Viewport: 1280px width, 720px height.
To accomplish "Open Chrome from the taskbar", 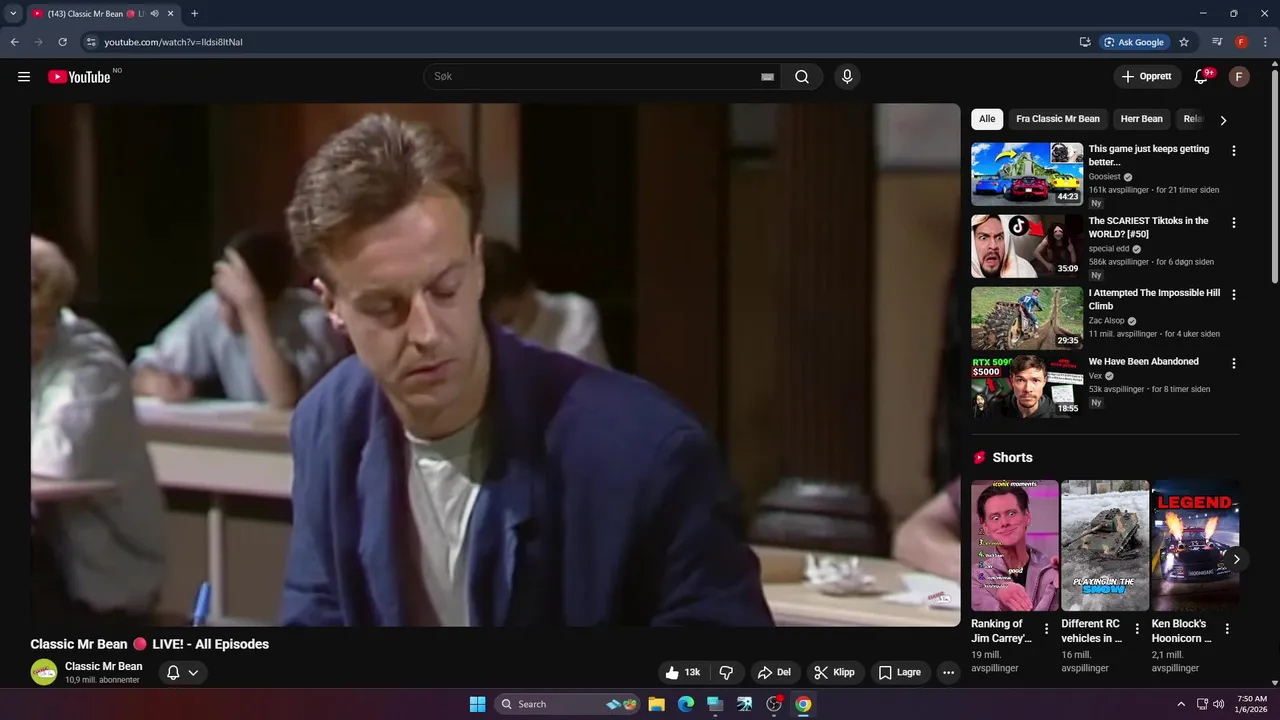I will pos(803,704).
